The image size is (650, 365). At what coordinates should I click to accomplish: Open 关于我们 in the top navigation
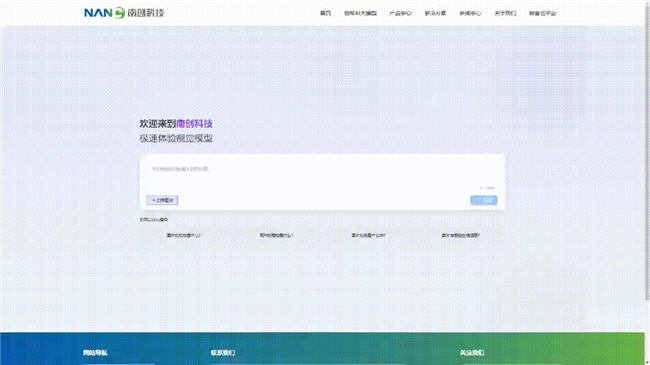[x=505, y=13]
